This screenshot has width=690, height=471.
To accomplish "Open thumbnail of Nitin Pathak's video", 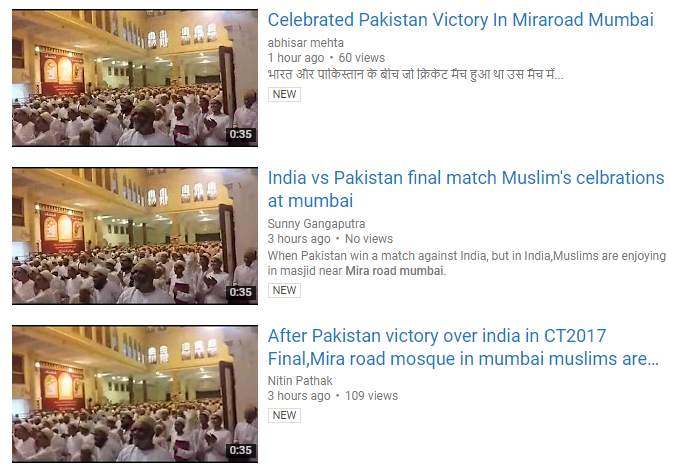I will (x=135, y=394).
